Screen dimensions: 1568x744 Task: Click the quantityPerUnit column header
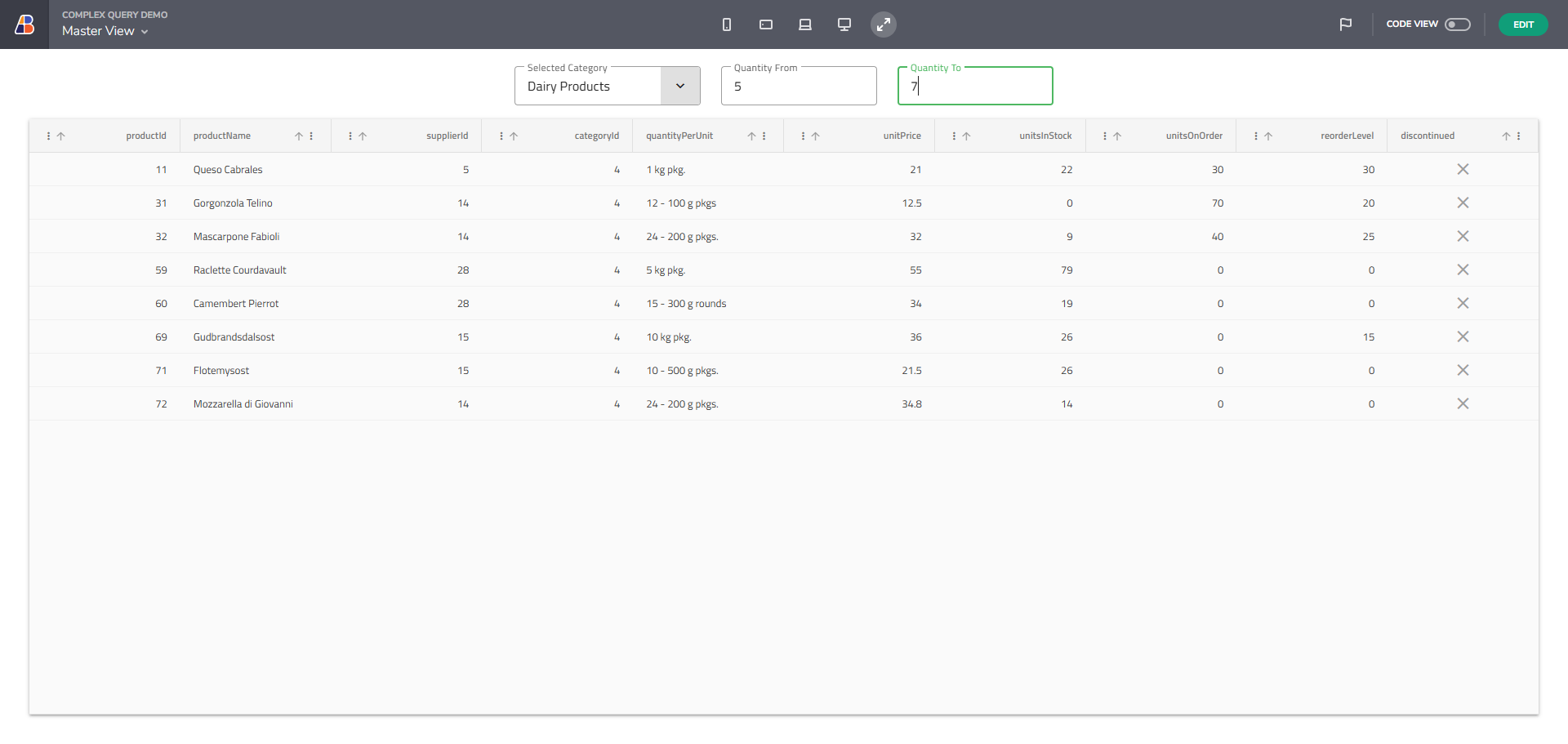[679, 136]
